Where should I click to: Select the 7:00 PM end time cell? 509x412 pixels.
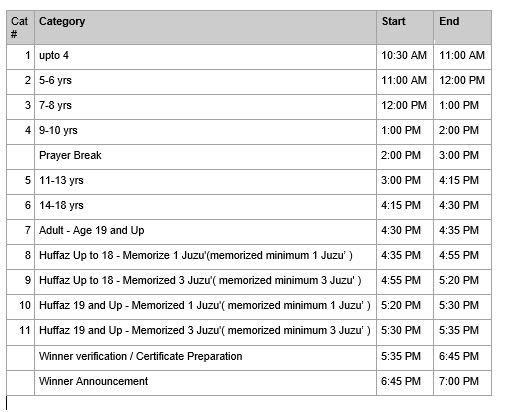pos(462,383)
